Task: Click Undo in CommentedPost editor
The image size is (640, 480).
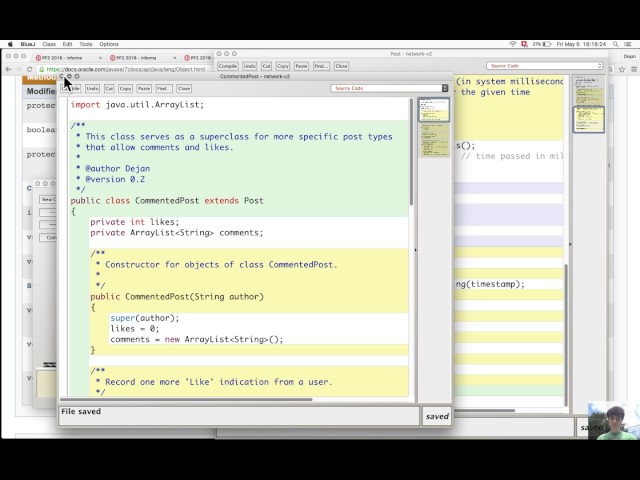Action: click(92, 89)
